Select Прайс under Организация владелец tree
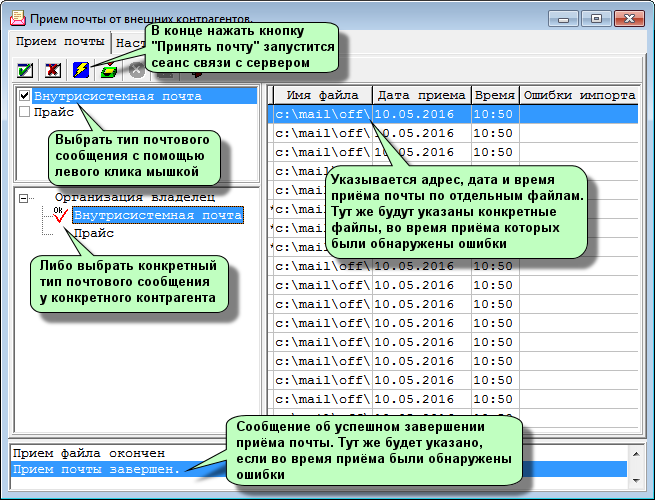Viewport: 655px width, 500px height. click(x=93, y=233)
